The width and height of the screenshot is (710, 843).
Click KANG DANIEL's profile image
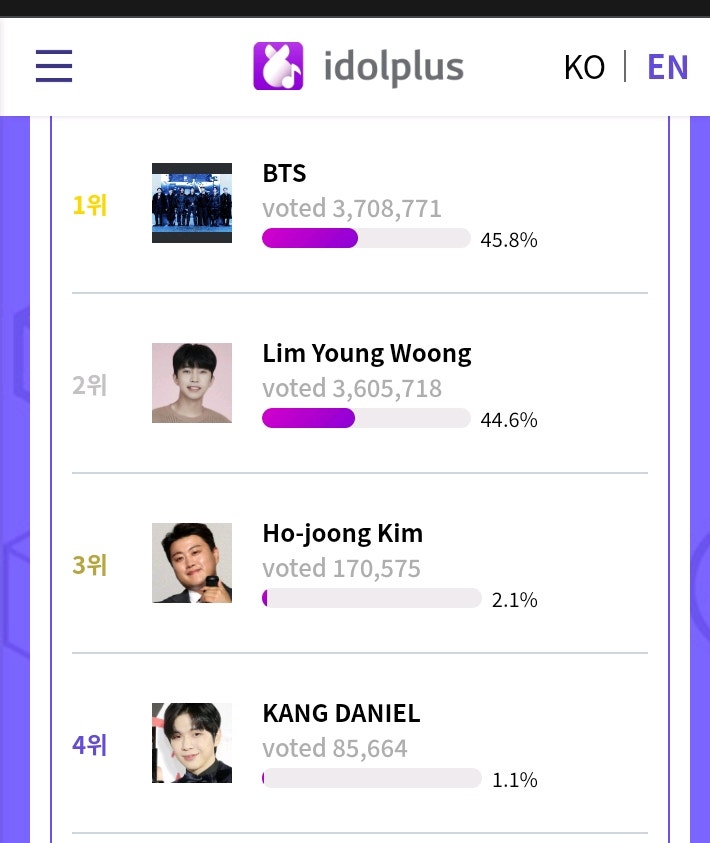click(191, 743)
